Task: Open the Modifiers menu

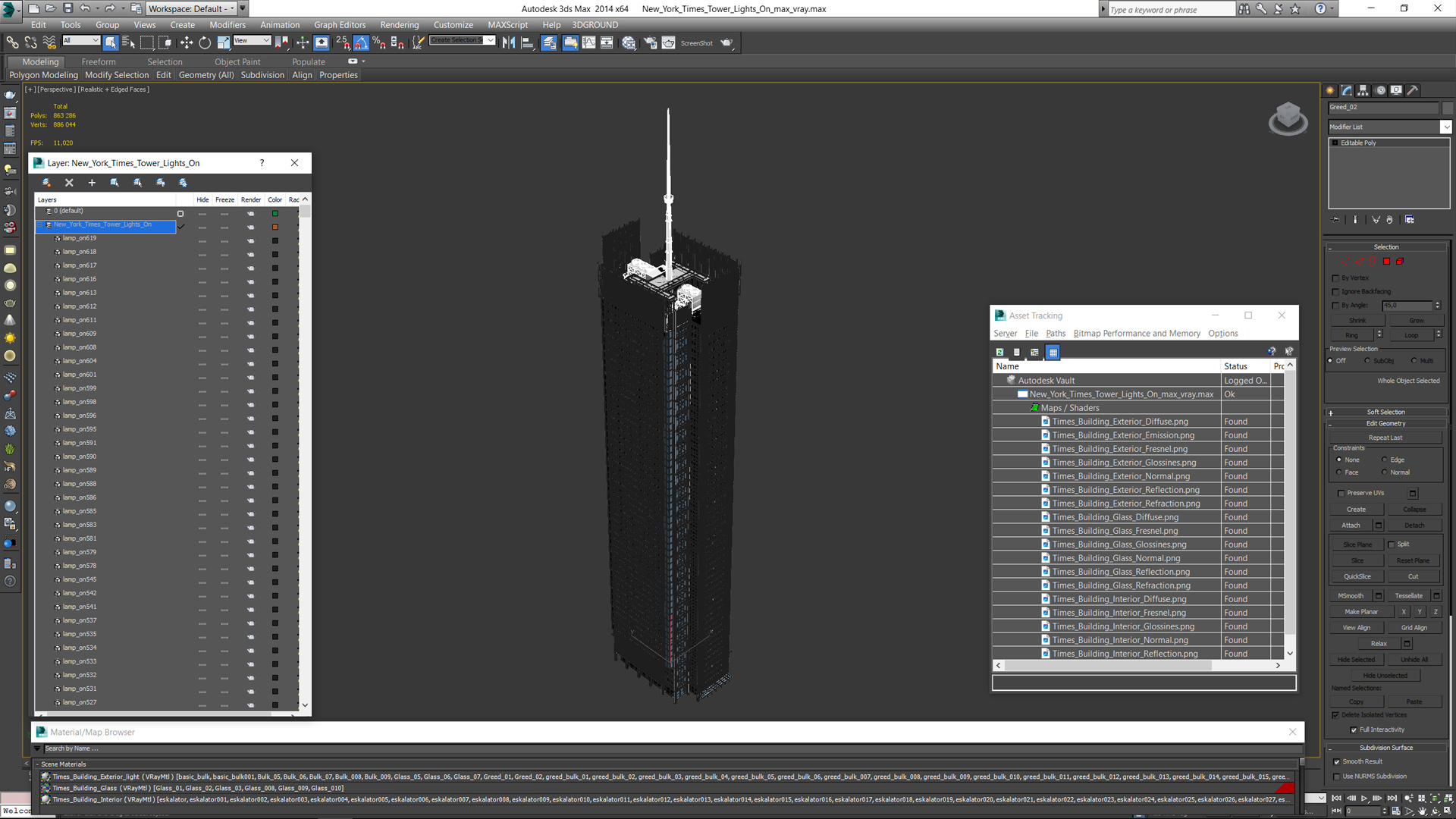Action: (227, 25)
